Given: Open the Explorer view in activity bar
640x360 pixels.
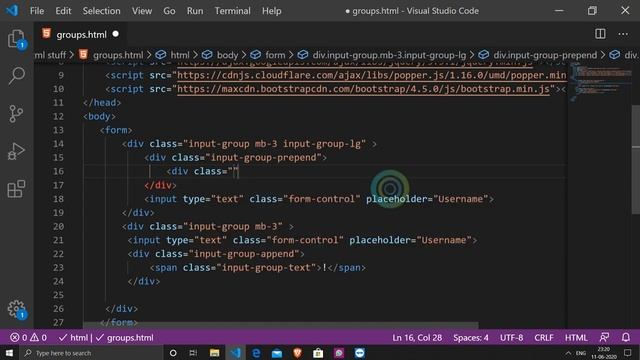Looking at the screenshot, I should pyautogui.click(x=16, y=39).
